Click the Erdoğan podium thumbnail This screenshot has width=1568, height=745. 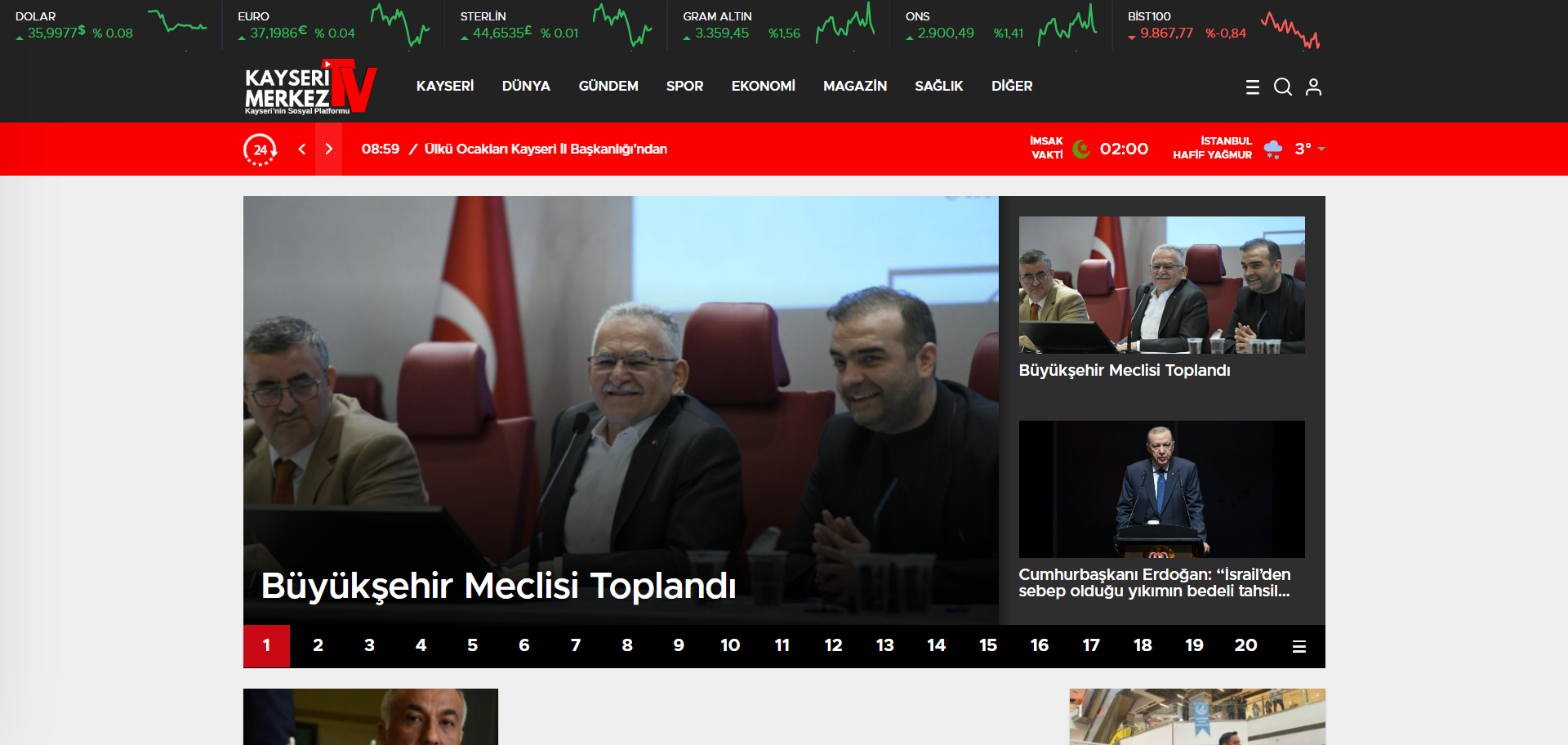pyautogui.click(x=1161, y=489)
